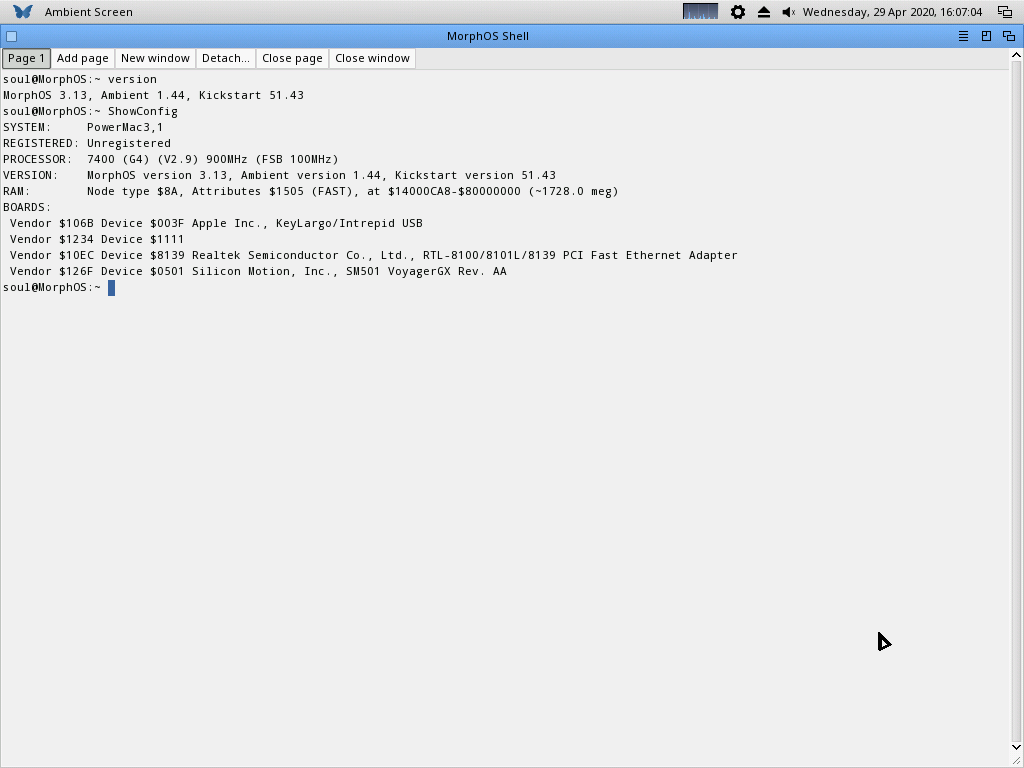This screenshot has height=768, width=1024.
Task: Click the screen depth gadget beside the clock
Action: [x=1005, y=12]
